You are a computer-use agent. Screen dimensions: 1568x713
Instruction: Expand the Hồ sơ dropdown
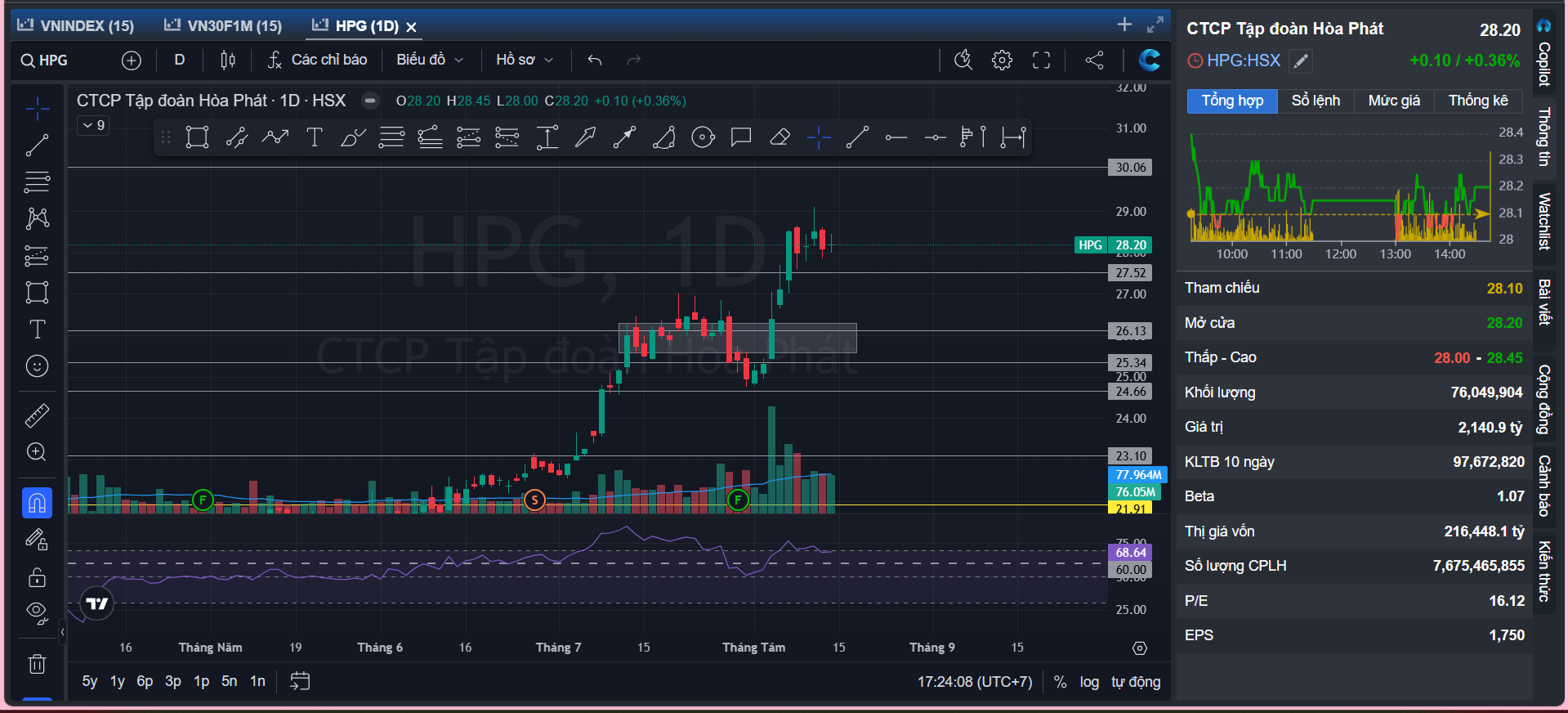tap(525, 60)
